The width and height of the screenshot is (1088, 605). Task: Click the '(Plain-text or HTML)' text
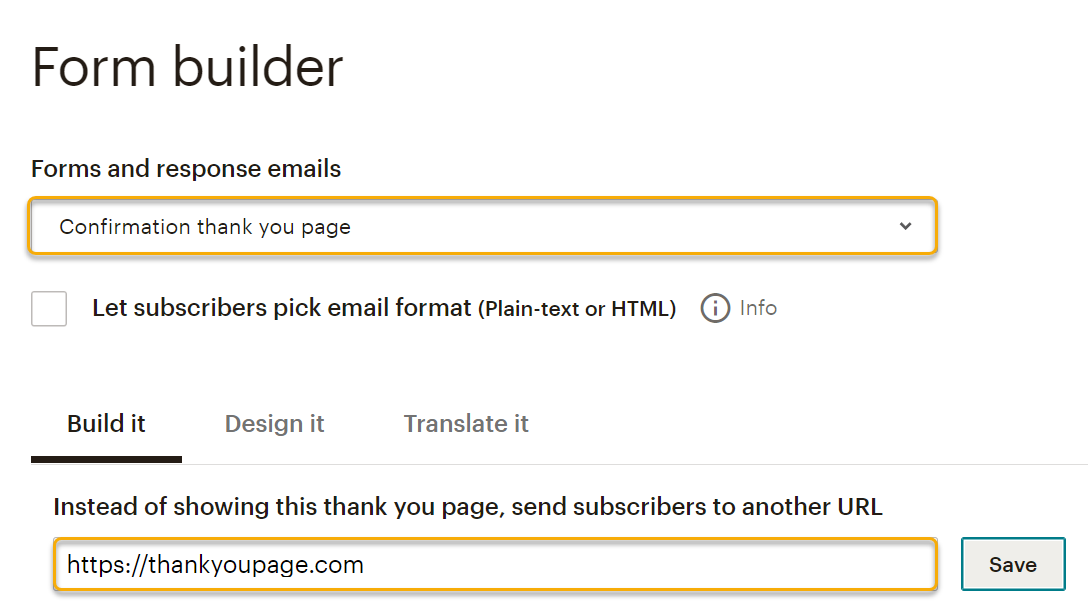click(x=577, y=309)
